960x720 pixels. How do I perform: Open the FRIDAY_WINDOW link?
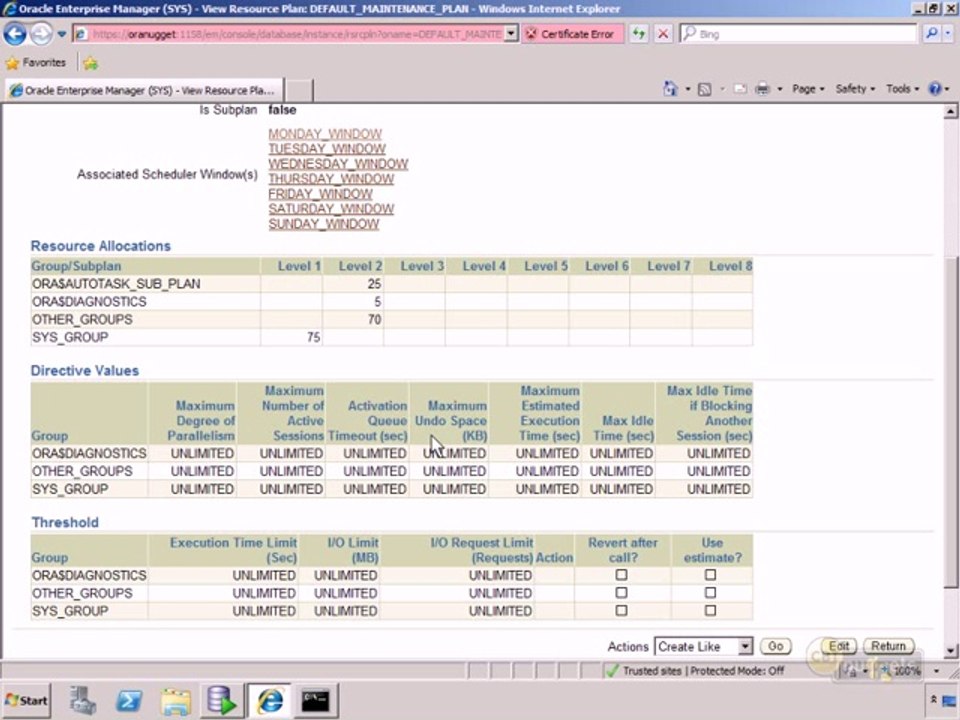[x=320, y=194]
